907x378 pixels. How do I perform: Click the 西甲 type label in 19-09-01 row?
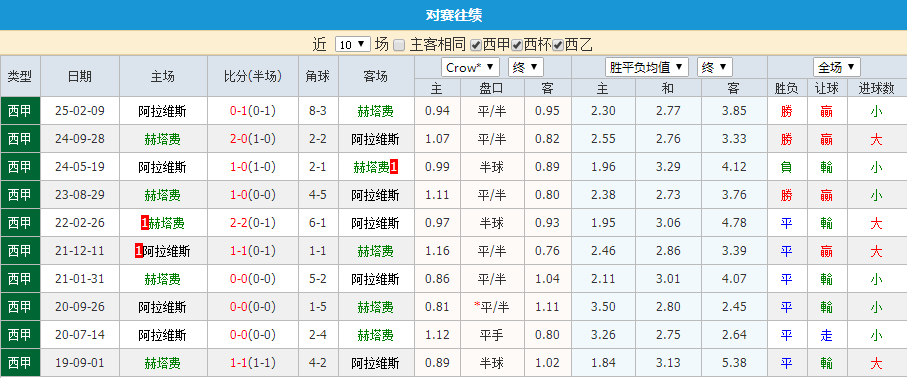[x=20, y=363]
